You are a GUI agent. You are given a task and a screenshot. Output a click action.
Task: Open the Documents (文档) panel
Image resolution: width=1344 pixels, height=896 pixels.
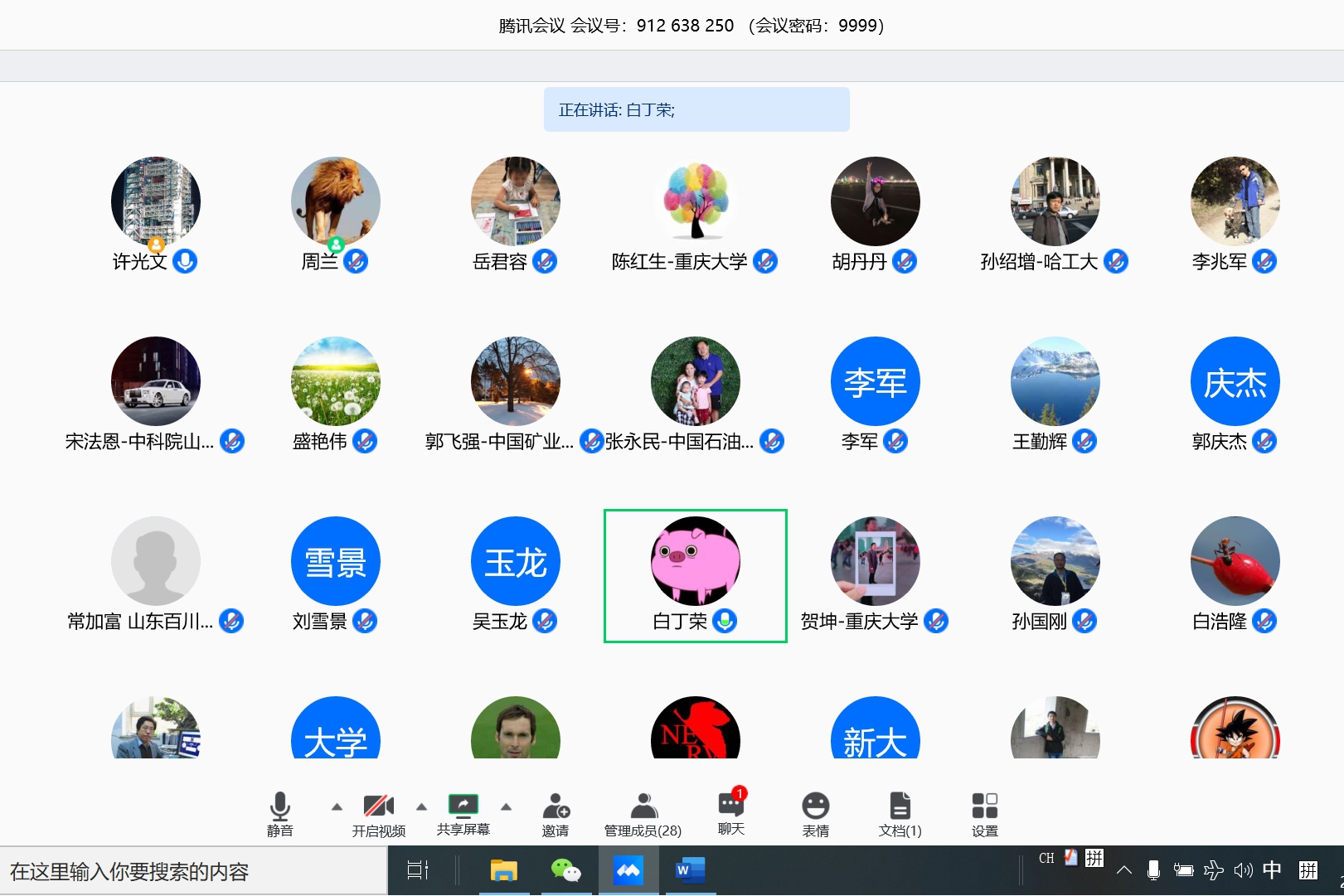900,806
